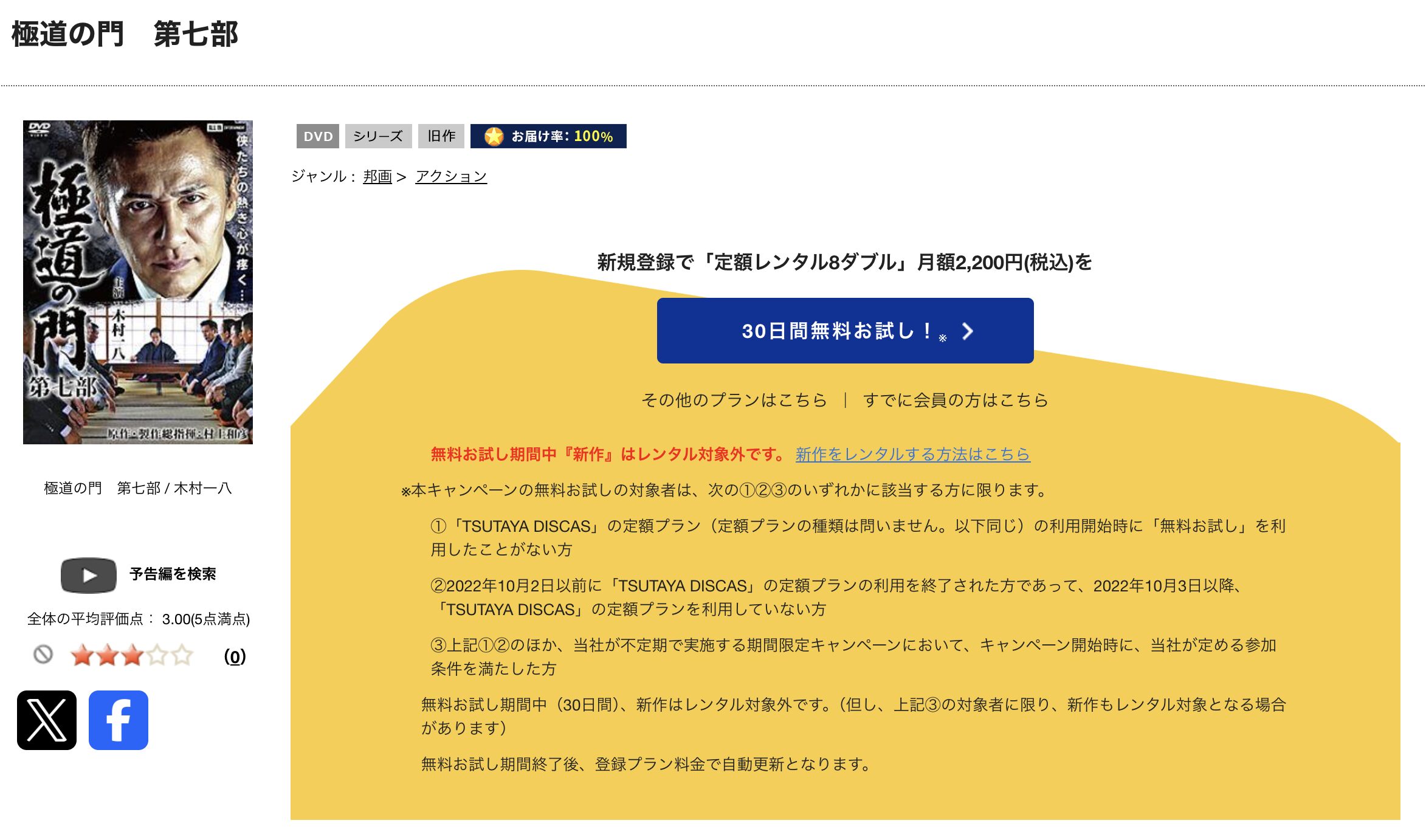Rate three stars
The width and height of the screenshot is (1426, 840).
pos(132,656)
